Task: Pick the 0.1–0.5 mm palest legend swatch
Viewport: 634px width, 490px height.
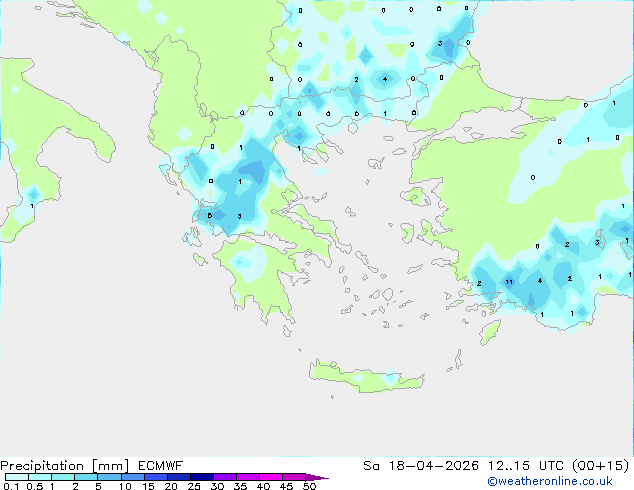Action: 17,477
